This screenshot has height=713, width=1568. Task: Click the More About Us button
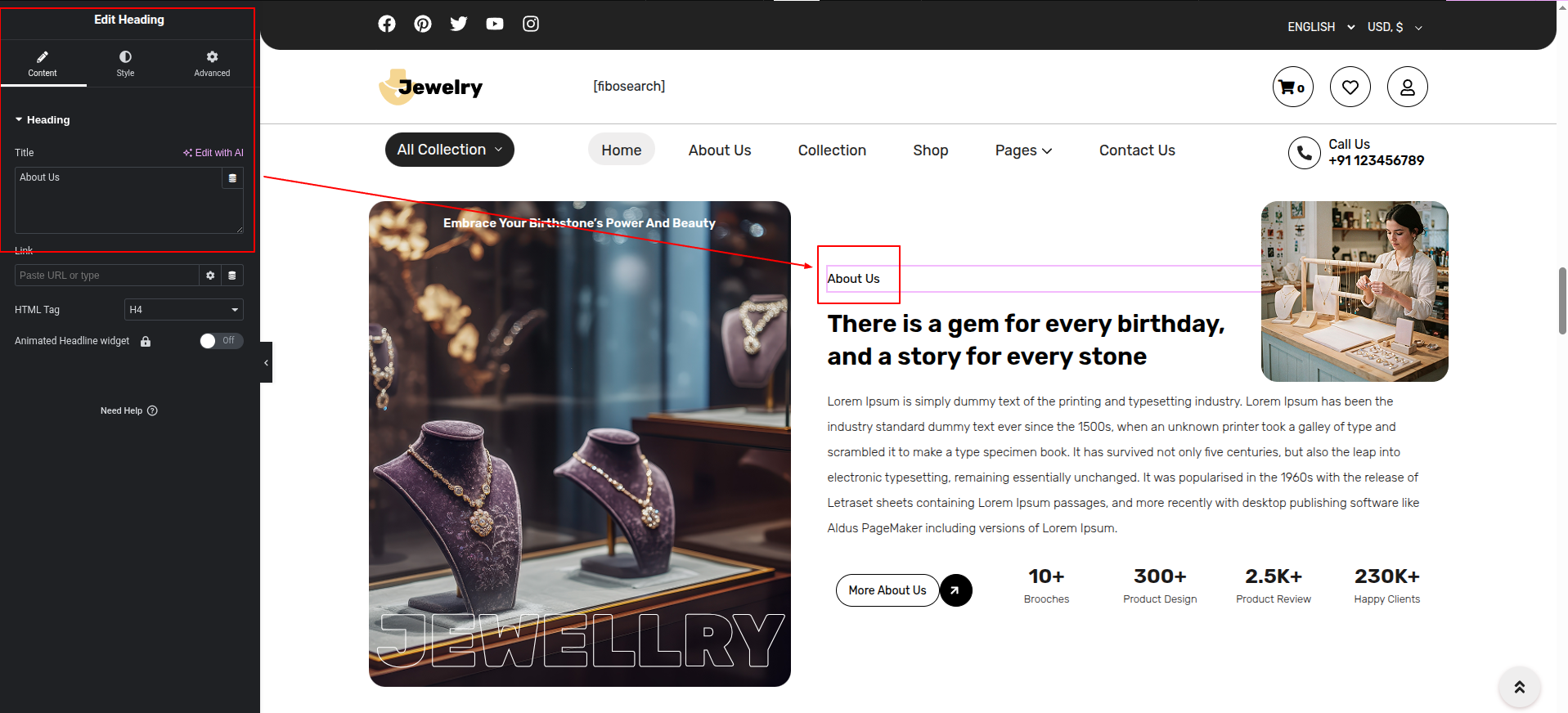coord(887,590)
